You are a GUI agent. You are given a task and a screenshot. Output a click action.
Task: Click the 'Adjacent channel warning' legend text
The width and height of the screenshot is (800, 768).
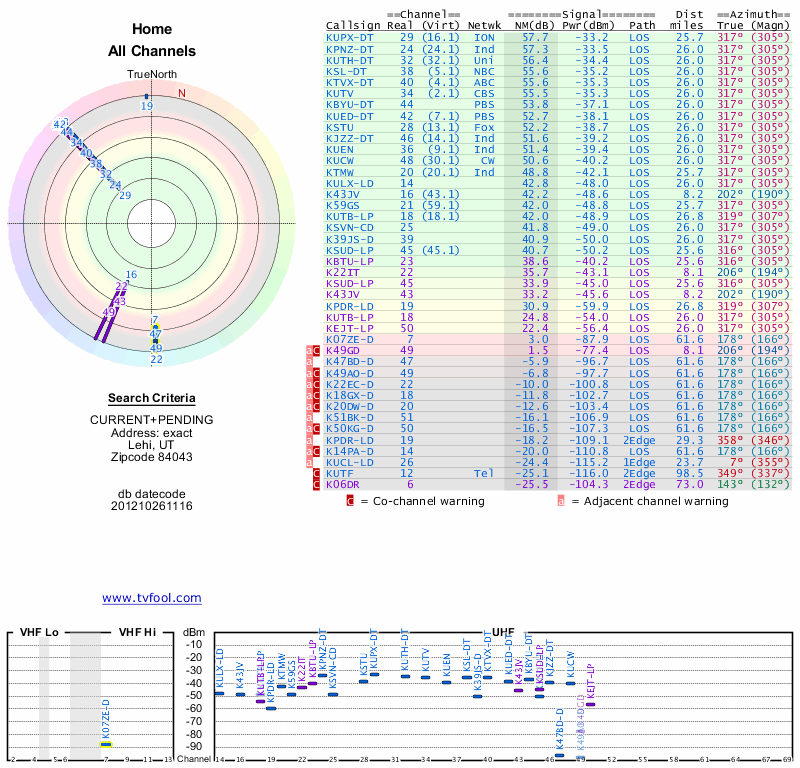click(x=656, y=501)
